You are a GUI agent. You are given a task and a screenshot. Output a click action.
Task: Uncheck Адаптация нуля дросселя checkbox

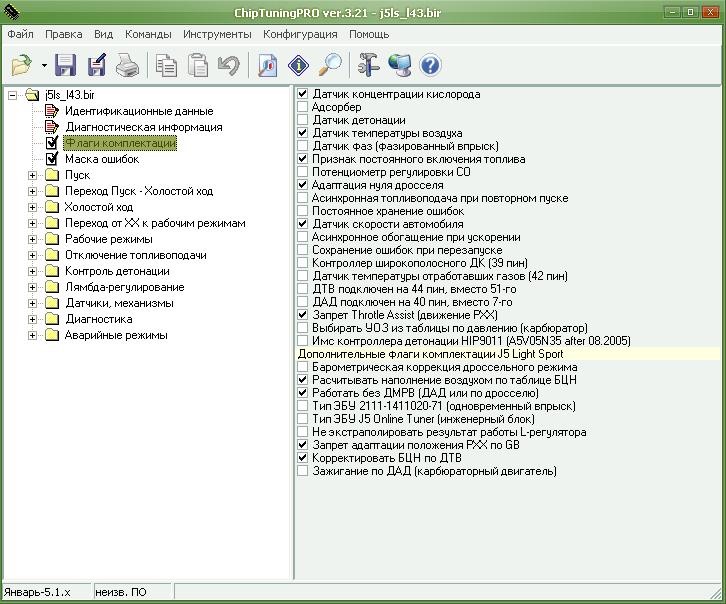[x=303, y=185]
